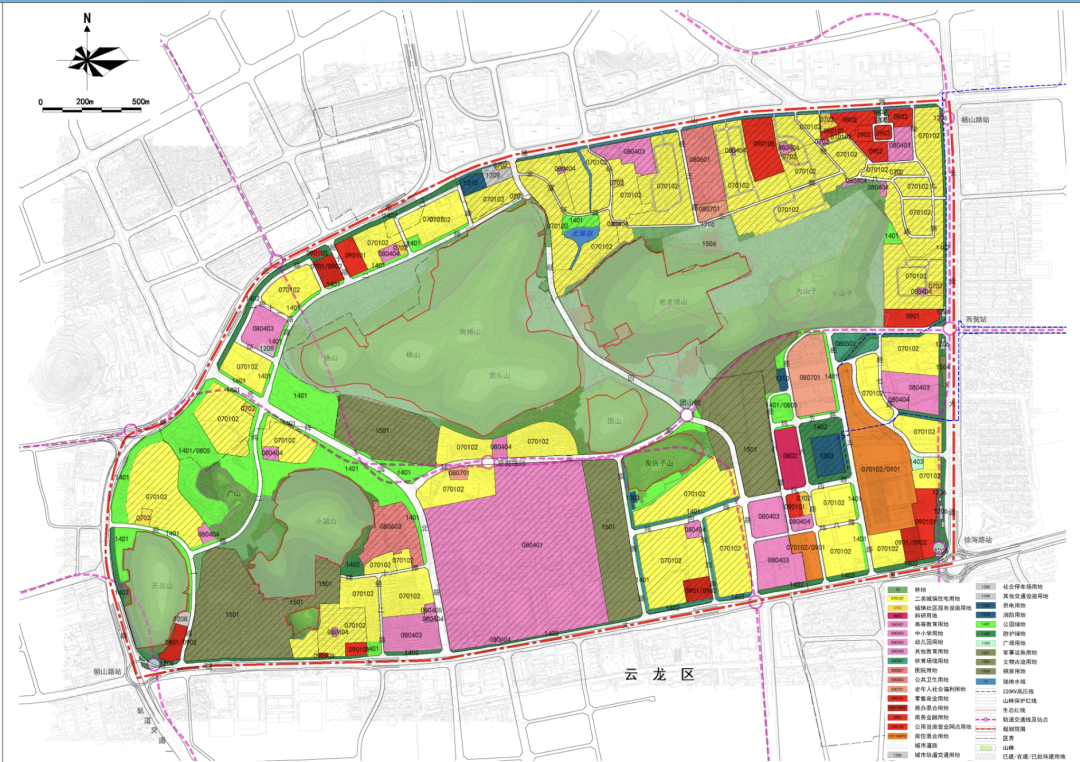1080x762 pixels.
Task: Click the 黑头山 mountain label
Action: [499, 375]
